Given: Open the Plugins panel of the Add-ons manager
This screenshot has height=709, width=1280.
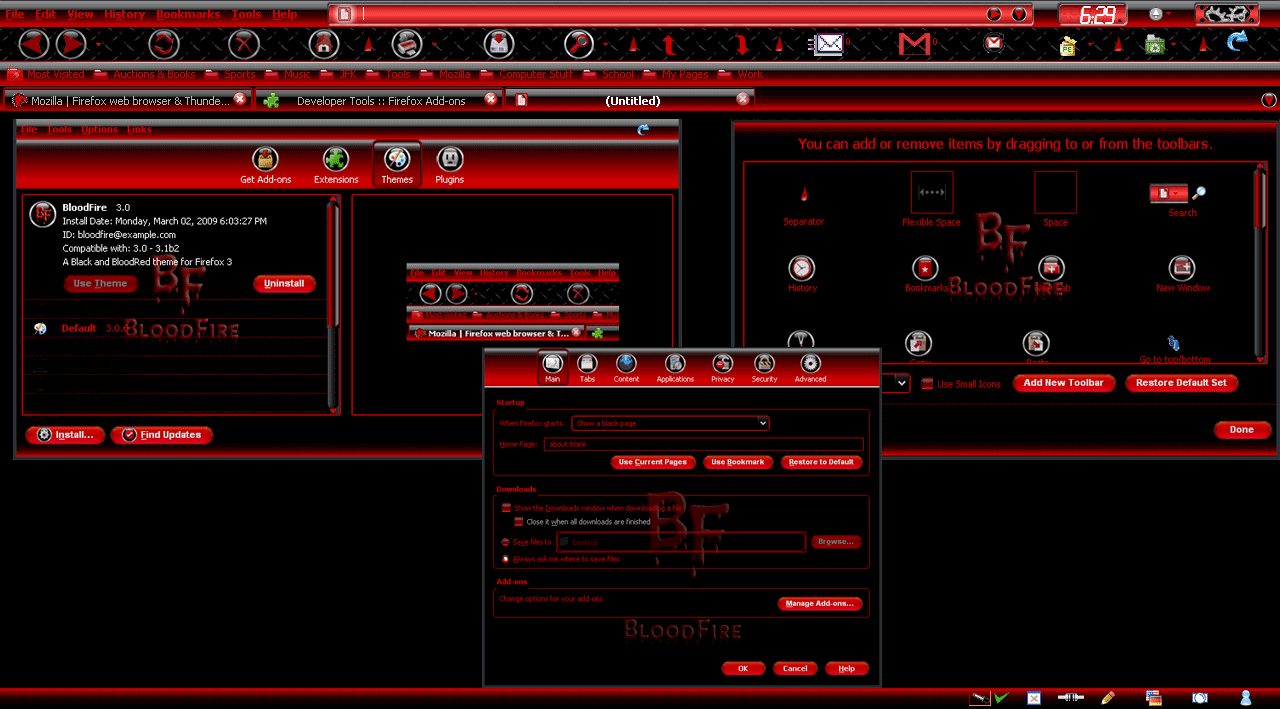Looking at the screenshot, I should tap(449, 164).
